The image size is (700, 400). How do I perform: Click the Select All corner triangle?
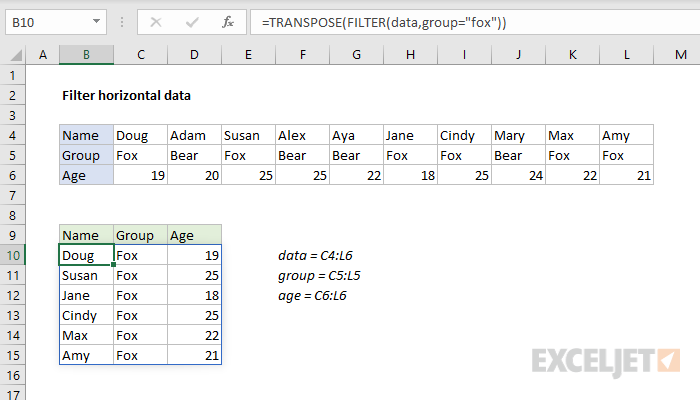tap(16, 55)
